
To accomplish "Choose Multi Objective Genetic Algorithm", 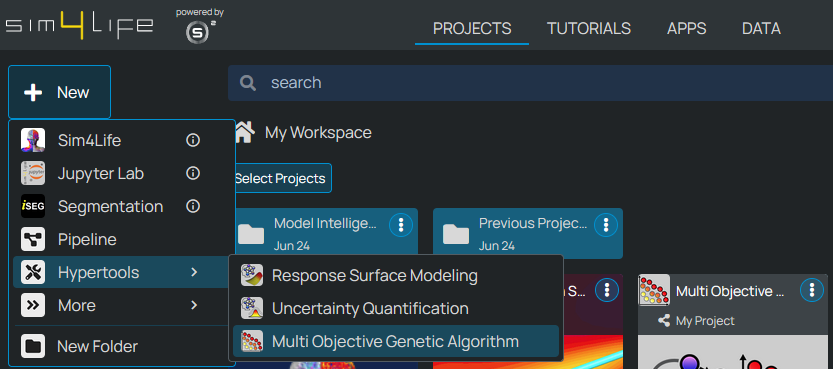I will click(396, 341).
